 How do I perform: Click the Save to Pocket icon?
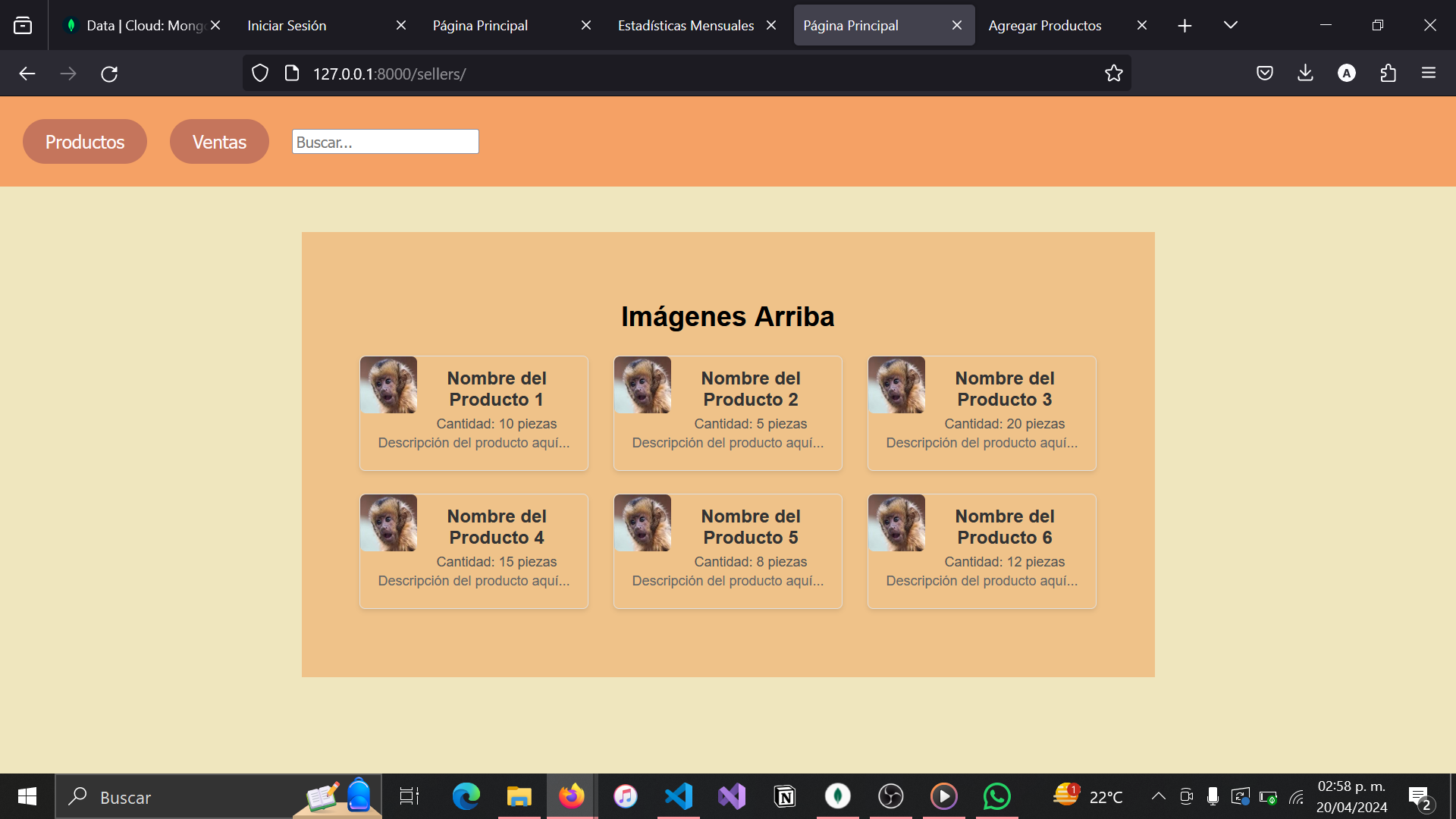(1264, 74)
